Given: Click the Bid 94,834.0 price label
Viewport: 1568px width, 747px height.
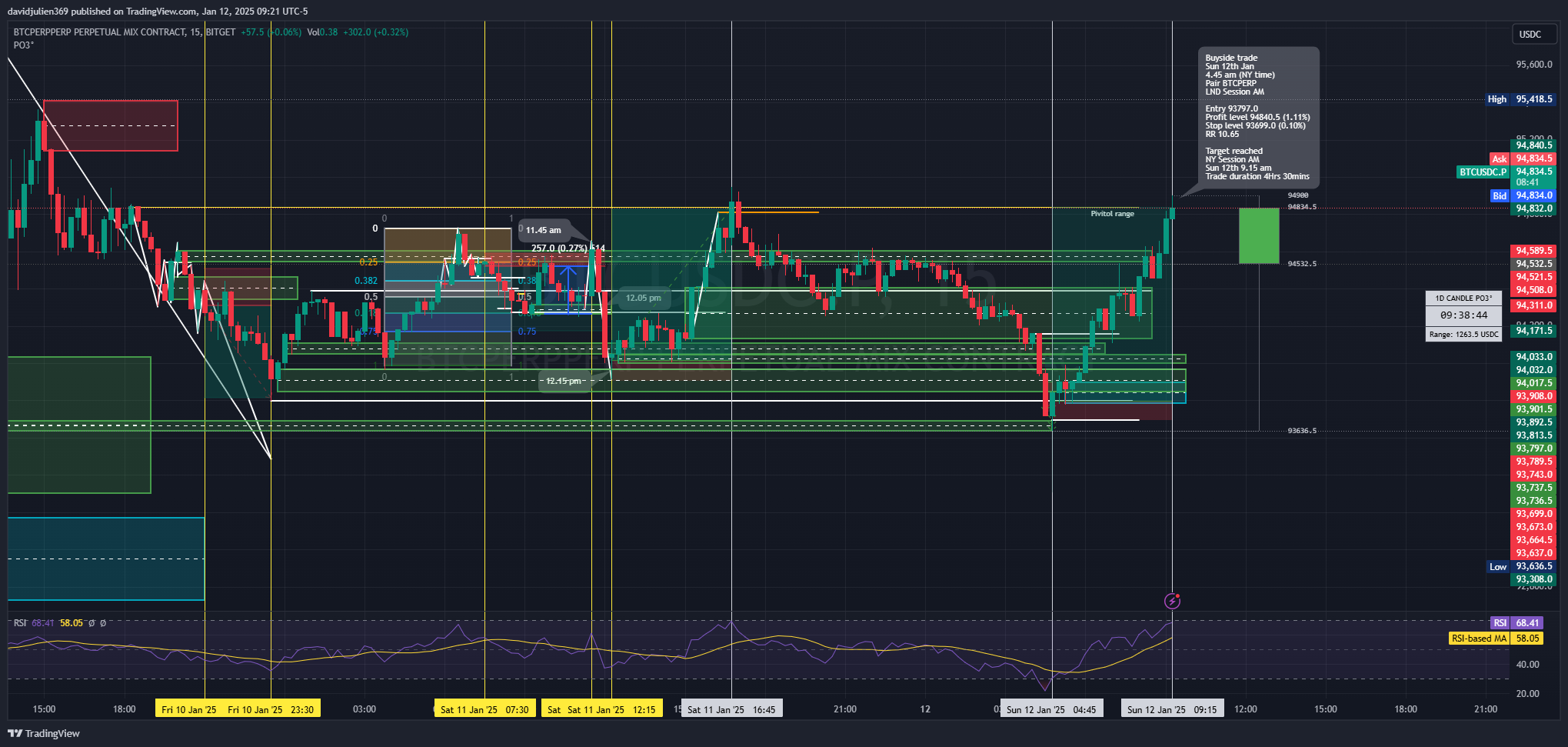Looking at the screenshot, I should point(1523,195).
